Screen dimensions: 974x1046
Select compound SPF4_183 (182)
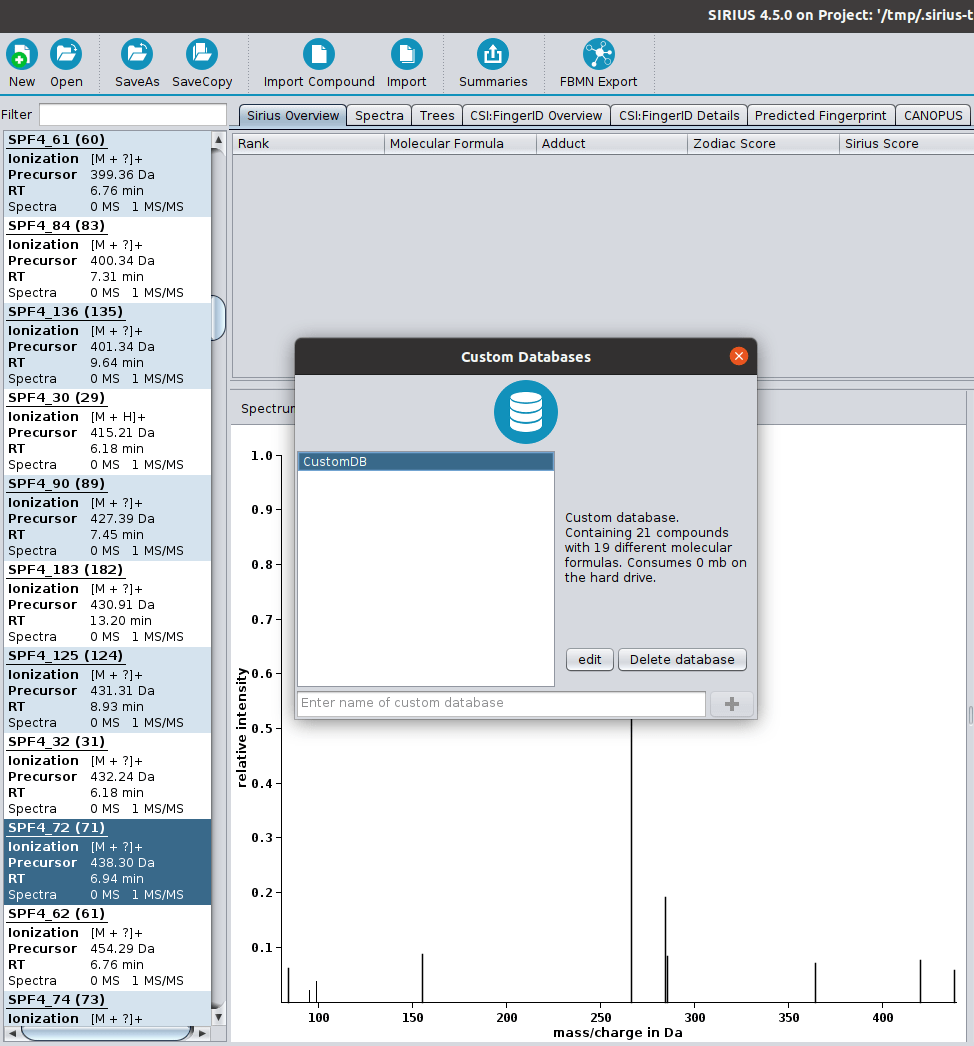pos(107,604)
